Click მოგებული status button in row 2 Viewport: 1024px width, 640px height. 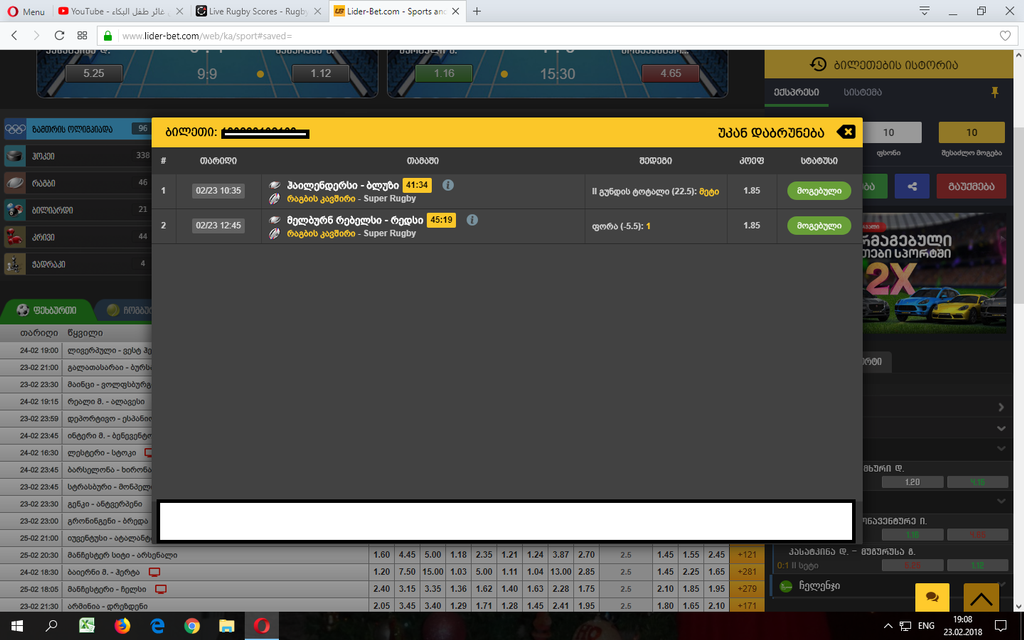[x=819, y=225]
